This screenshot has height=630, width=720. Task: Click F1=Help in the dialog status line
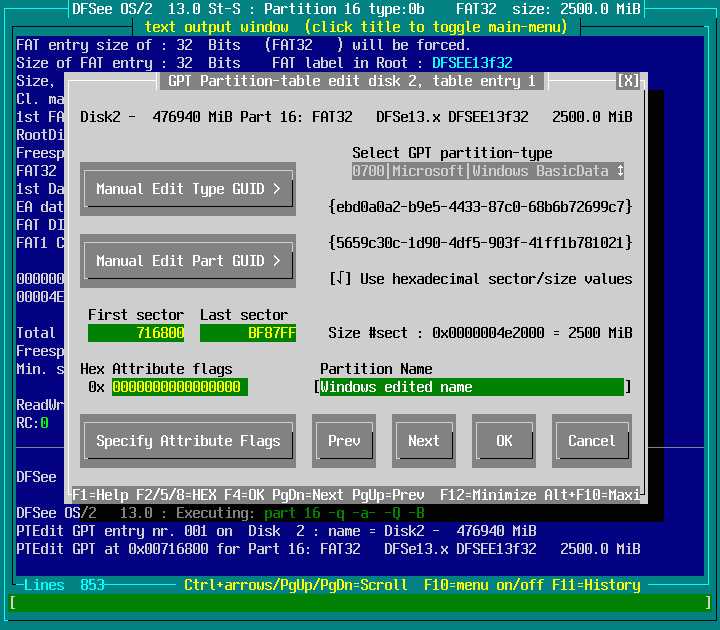click(100, 495)
